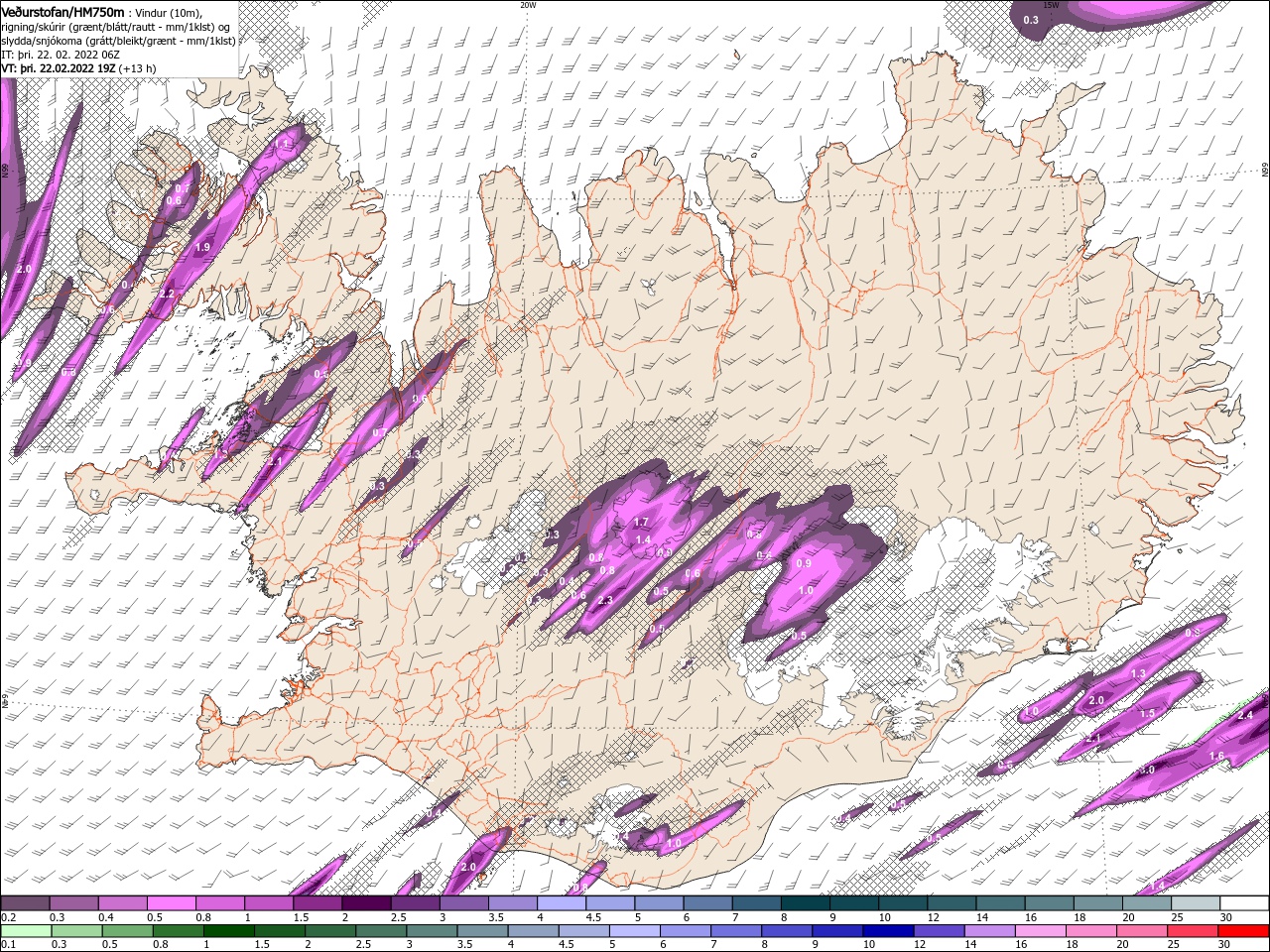Click the 0.3 label on the northern purple patch
The width and height of the screenshot is (1270, 952).
1031,20
